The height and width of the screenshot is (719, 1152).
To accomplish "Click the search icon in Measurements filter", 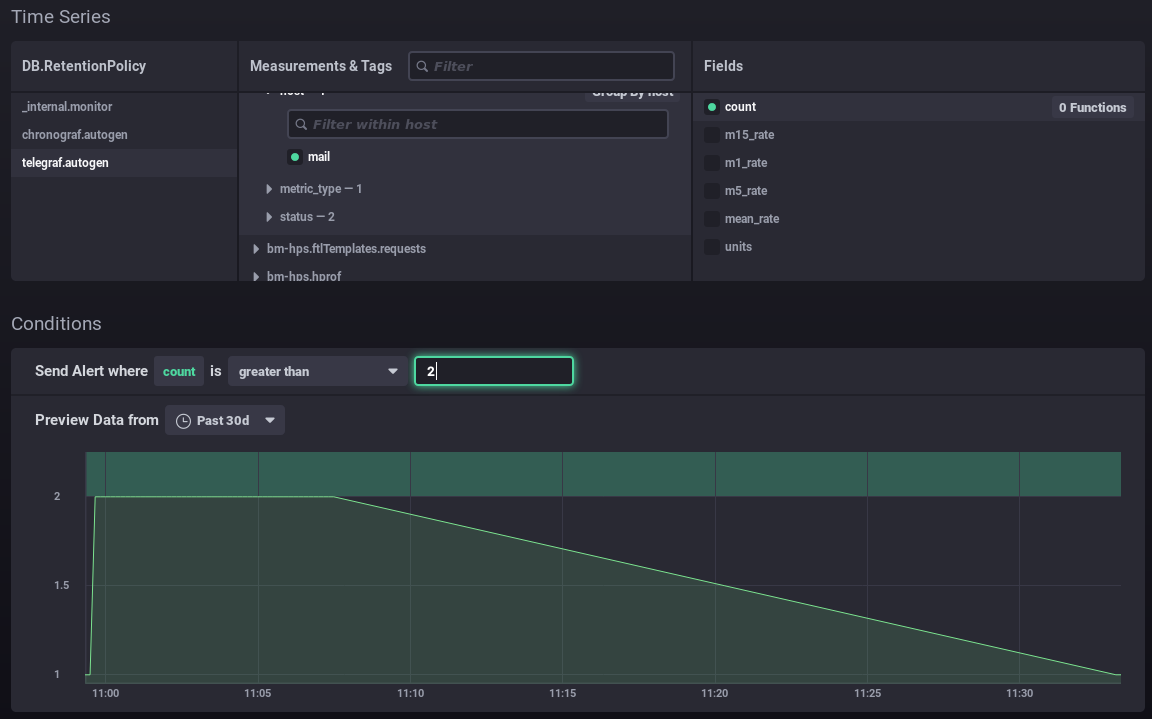I will 423,66.
